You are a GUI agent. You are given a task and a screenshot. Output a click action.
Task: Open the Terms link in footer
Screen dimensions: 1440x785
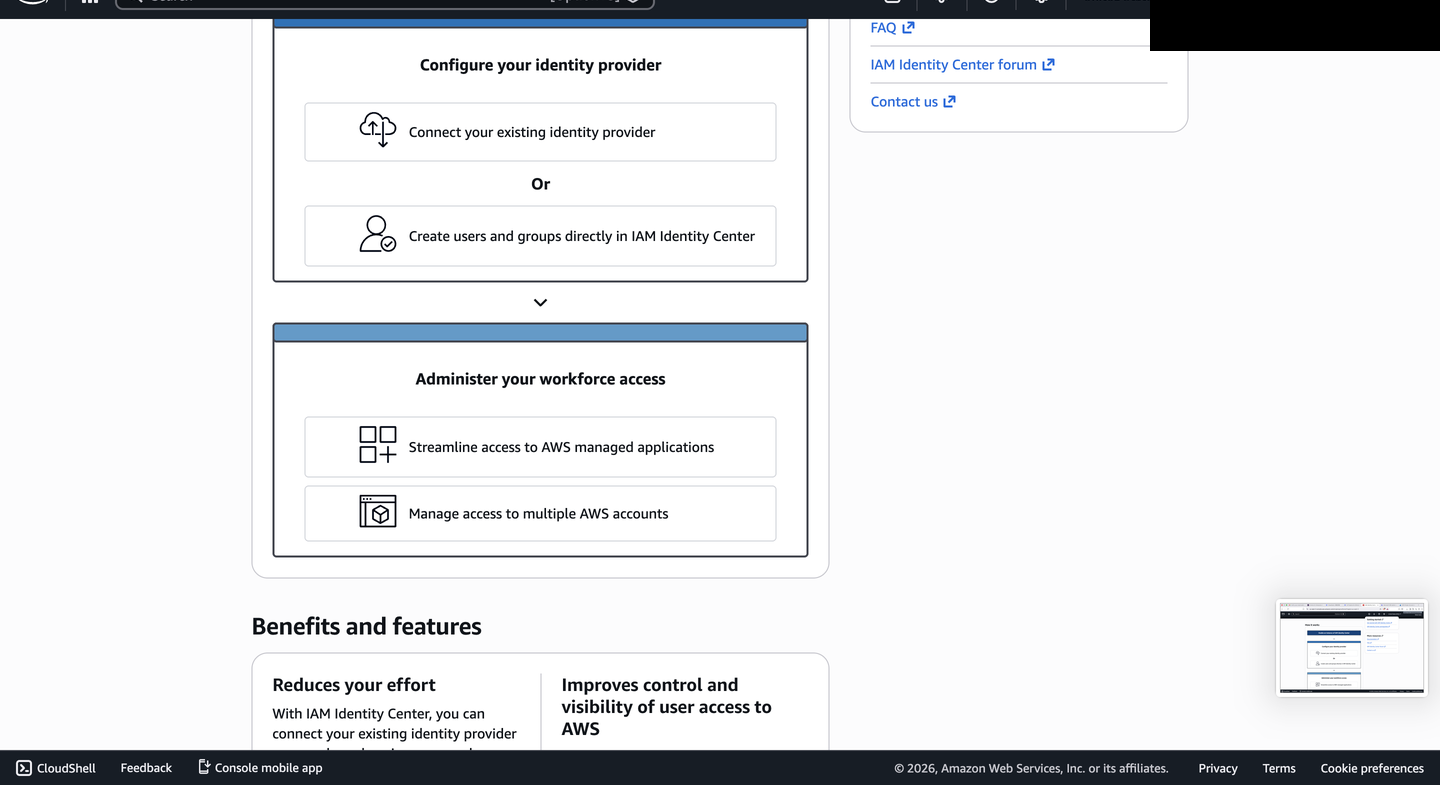tap(1279, 768)
